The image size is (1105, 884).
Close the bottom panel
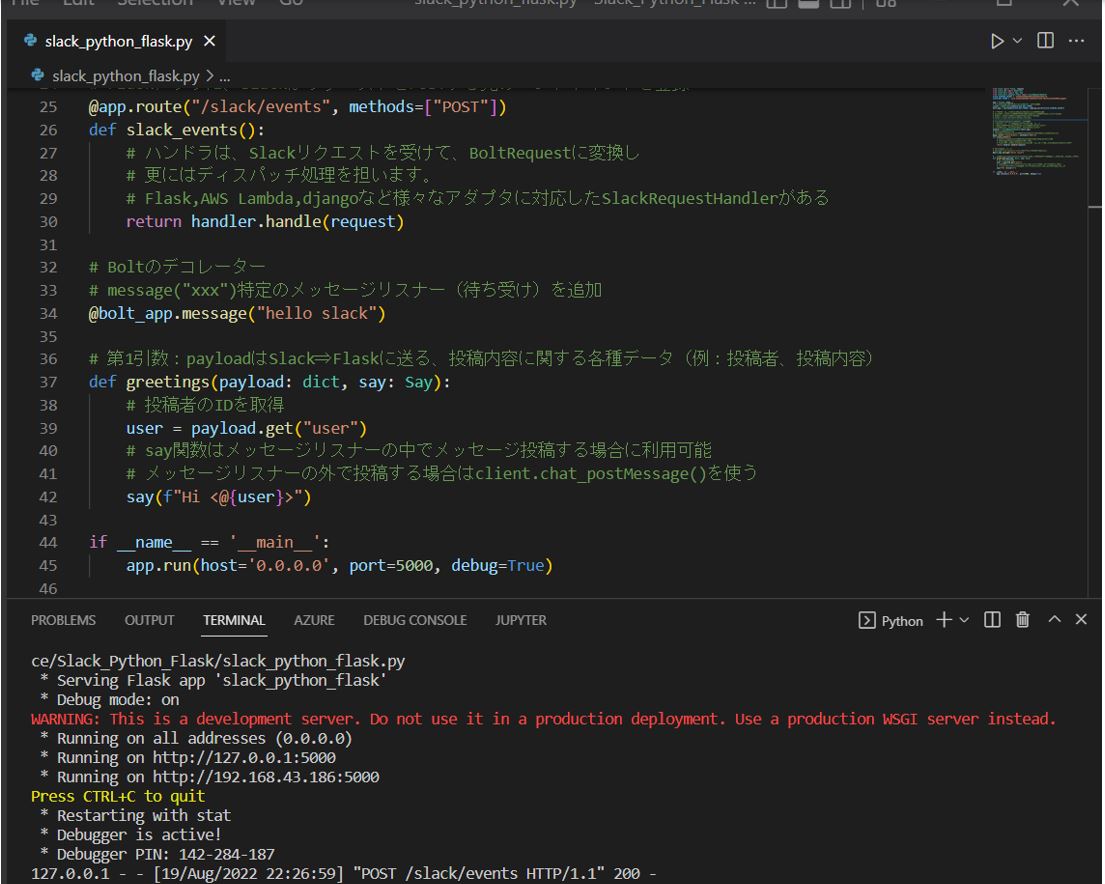1081,620
